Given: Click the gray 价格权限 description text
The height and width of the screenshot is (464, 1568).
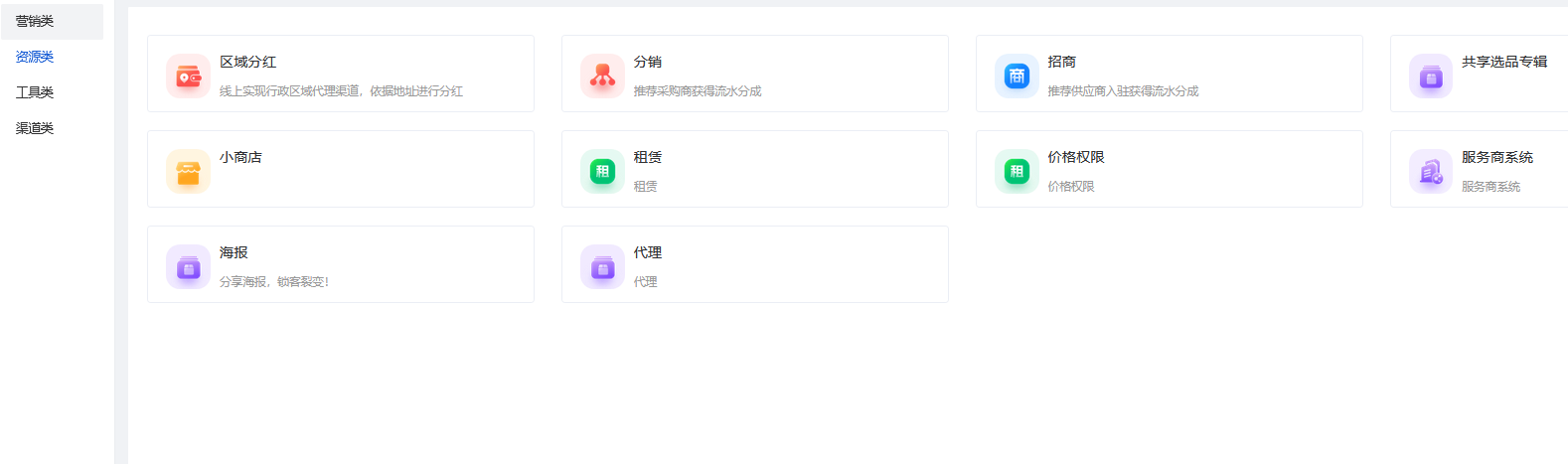Looking at the screenshot, I should (1071, 187).
